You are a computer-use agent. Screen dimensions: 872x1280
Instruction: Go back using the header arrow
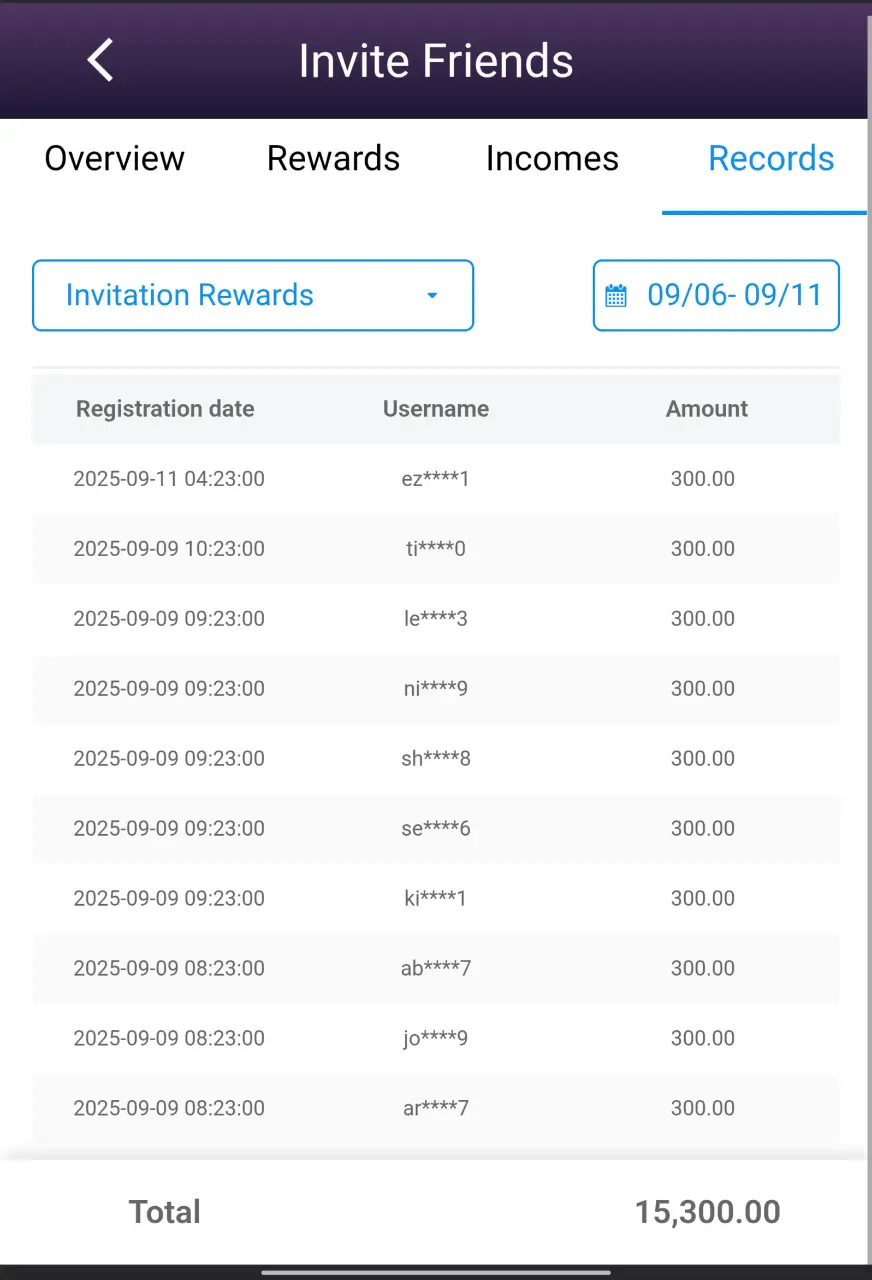tap(100, 60)
